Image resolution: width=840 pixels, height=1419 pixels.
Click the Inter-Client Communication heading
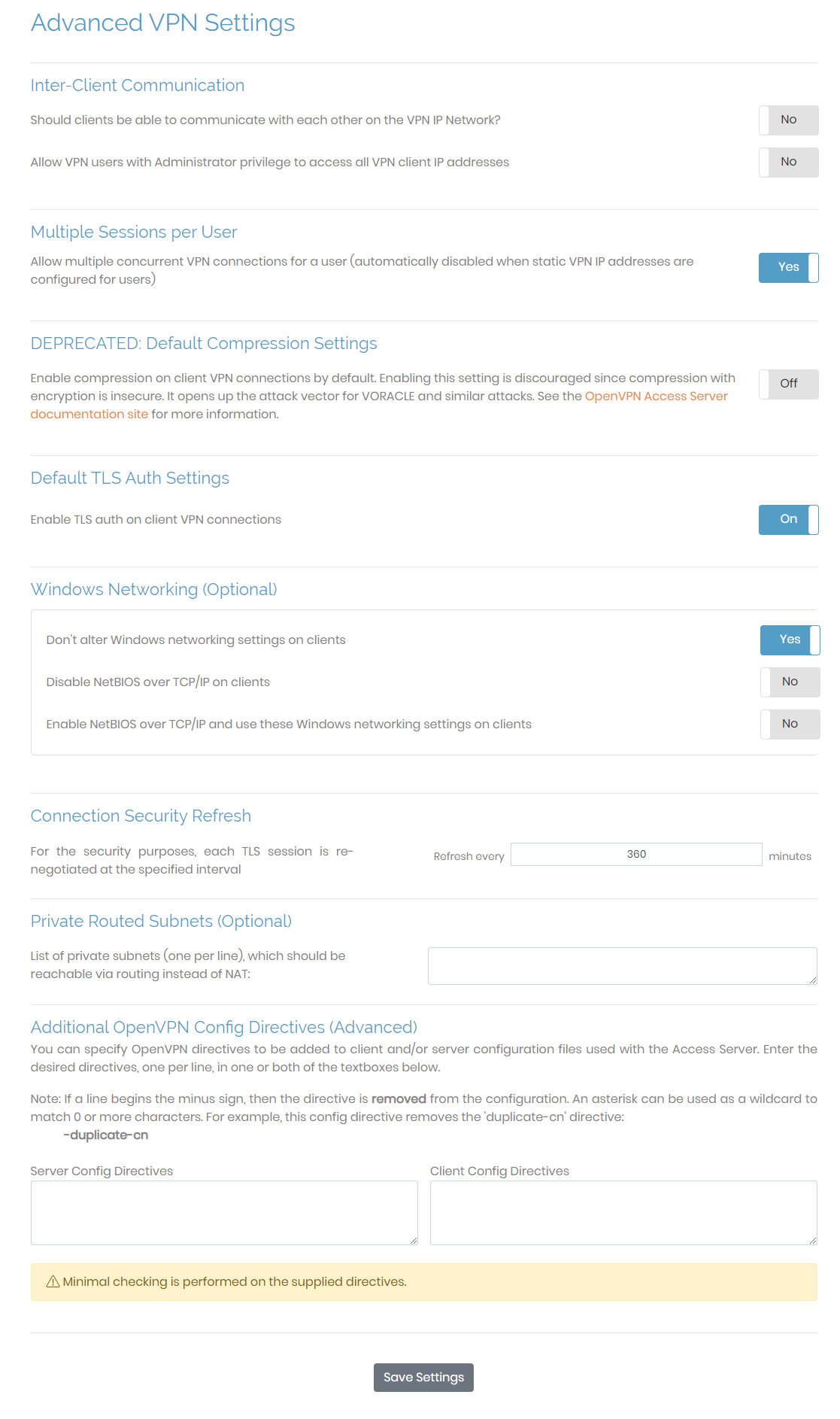pyautogui.click(x=138, y=86)
